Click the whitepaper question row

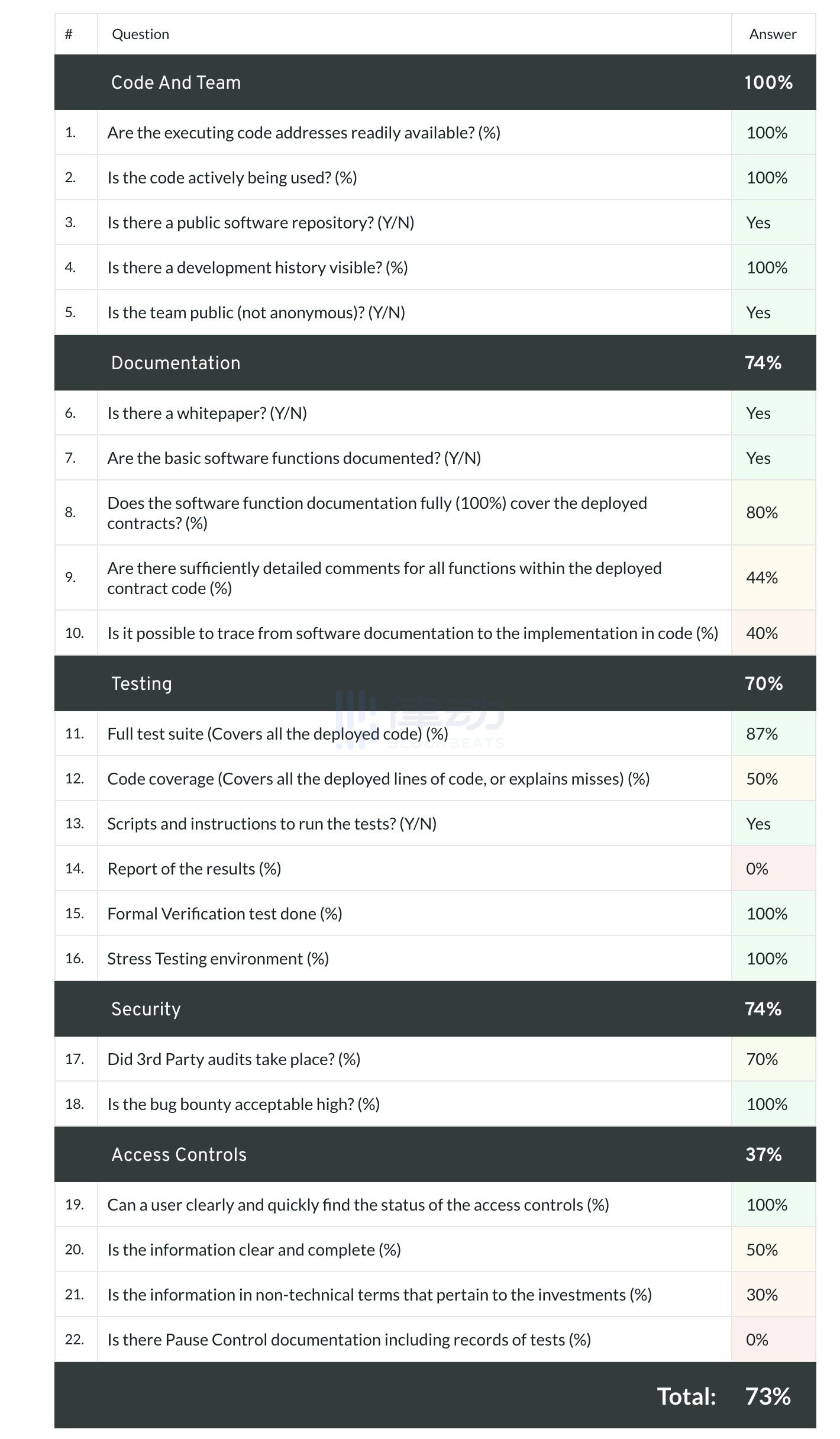(x=207, y=413)
